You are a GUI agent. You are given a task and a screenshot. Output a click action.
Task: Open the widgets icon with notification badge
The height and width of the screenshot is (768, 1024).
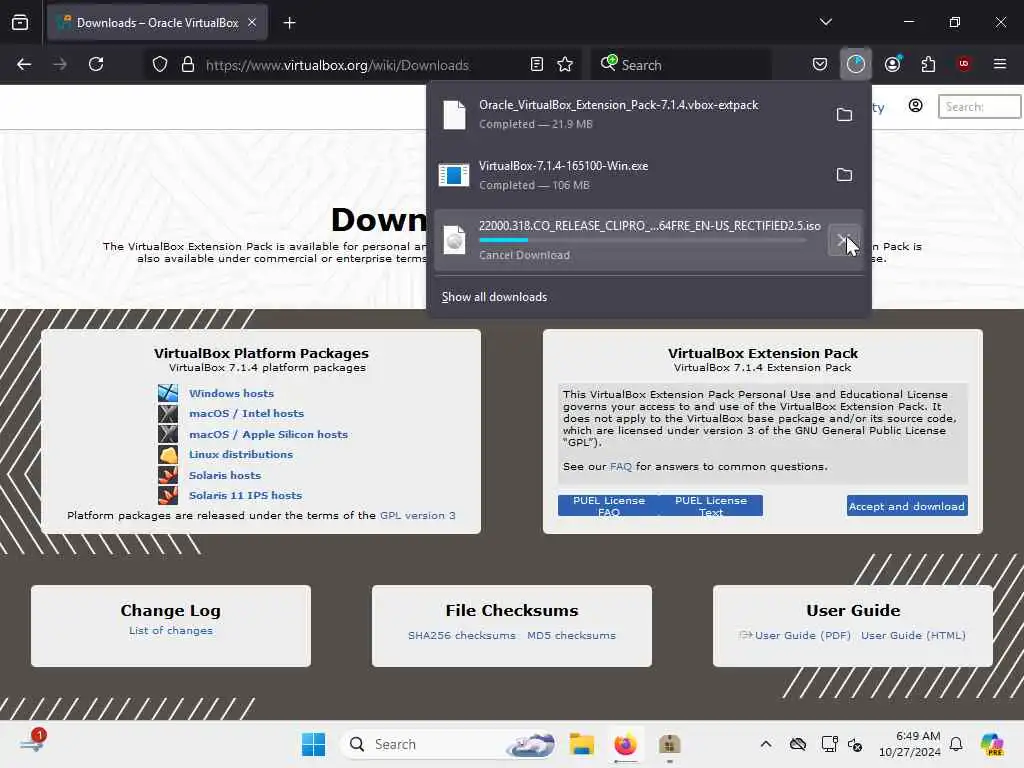point(31,743)
